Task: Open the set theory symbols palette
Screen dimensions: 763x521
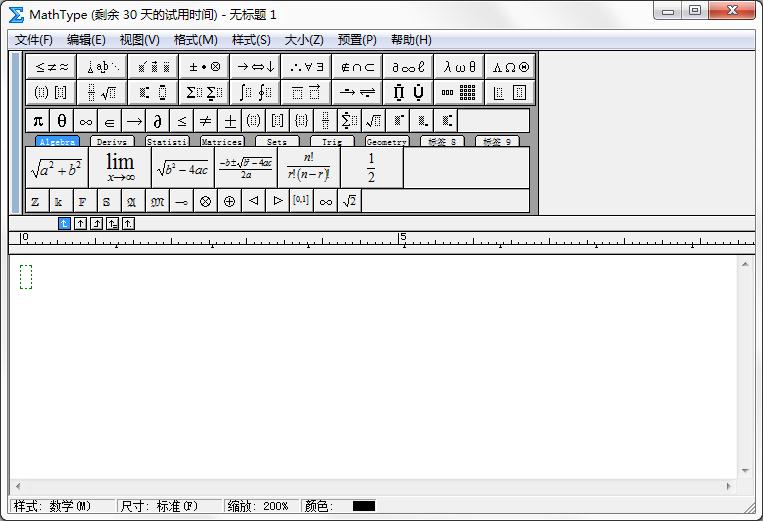Action: coord(357,67)
